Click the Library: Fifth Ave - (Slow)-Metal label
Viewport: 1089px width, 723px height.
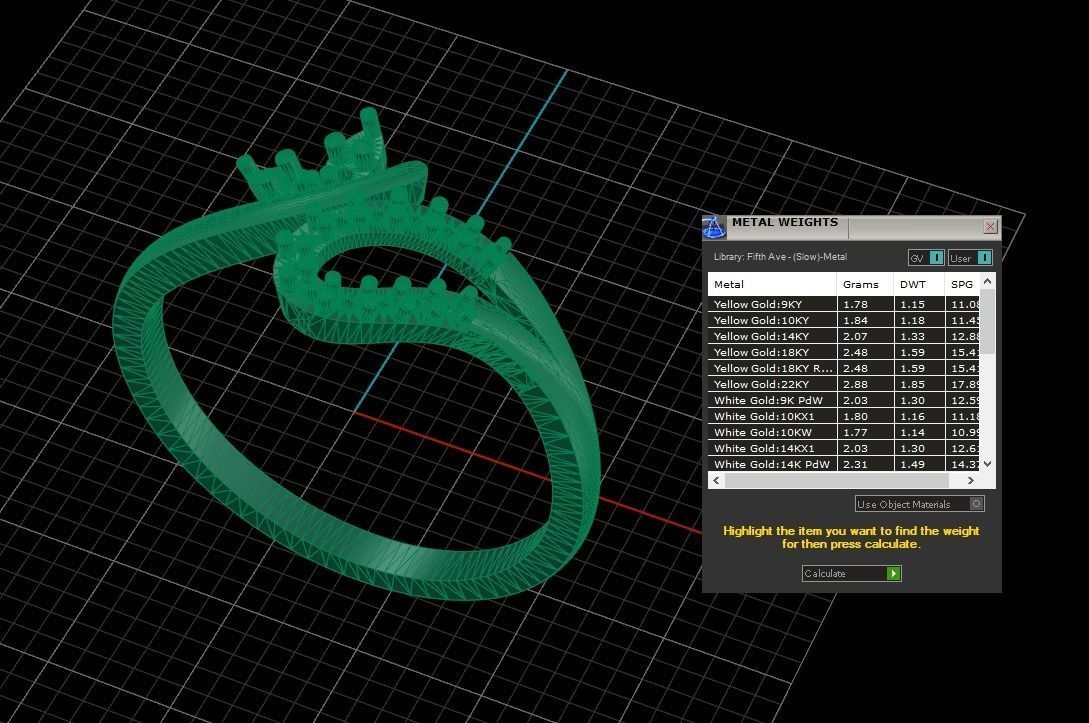point(781,257)
